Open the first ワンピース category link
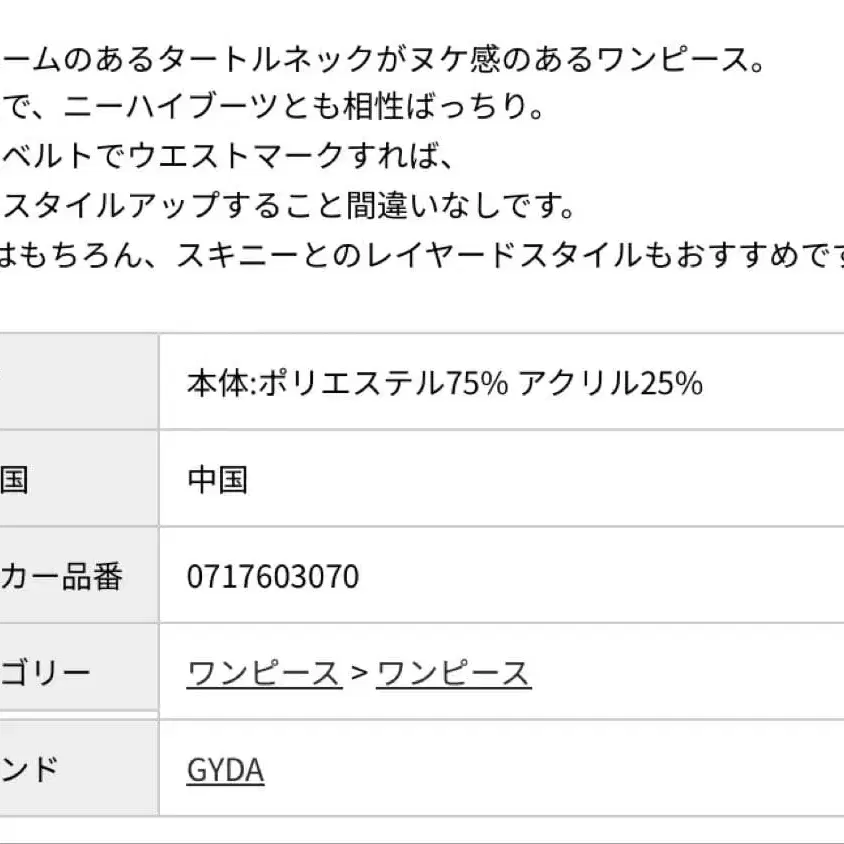Screen dimensions: 844x844 coord(264,674)
